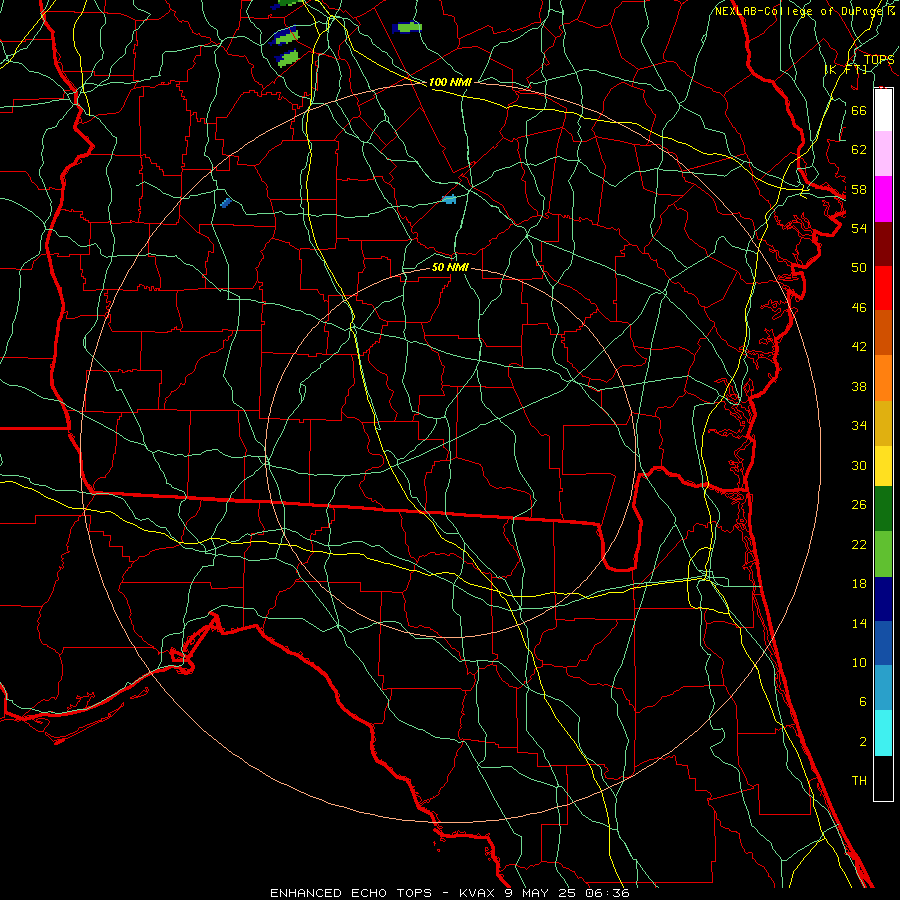The width and height of the screenshot is (900, 900).
Task: Click the black TH legend box
Action: [883, 778]
